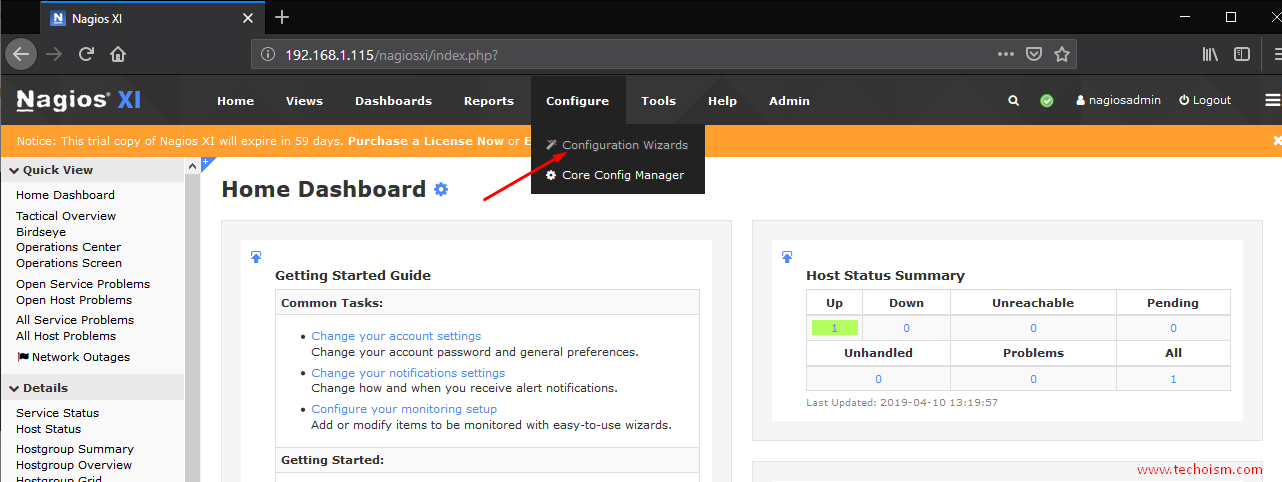Click pin icon on Getting Started Guide dashlet

(256, 257)
